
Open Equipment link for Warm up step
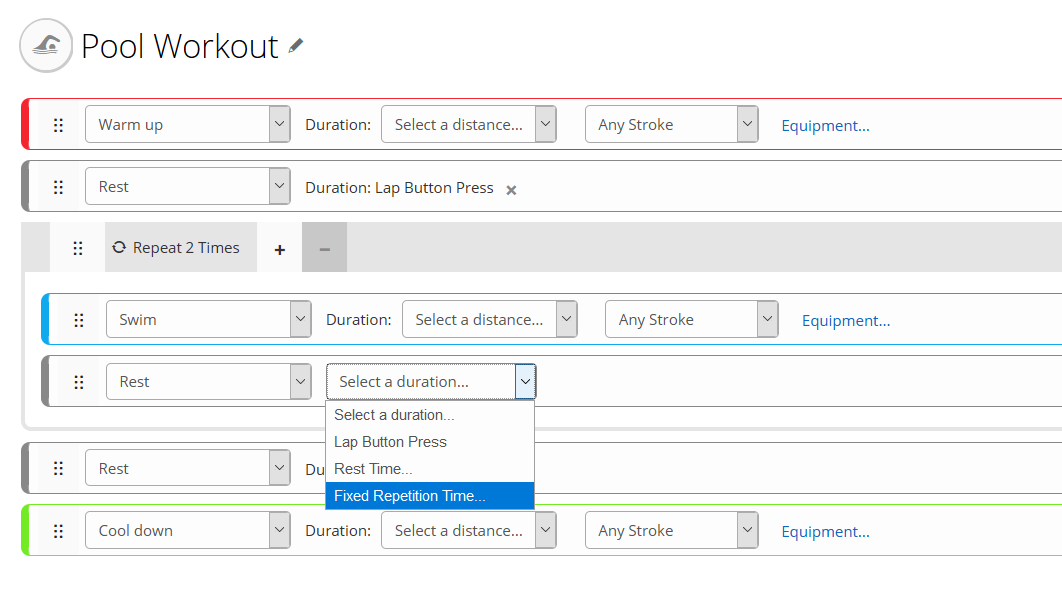point(825,126)
